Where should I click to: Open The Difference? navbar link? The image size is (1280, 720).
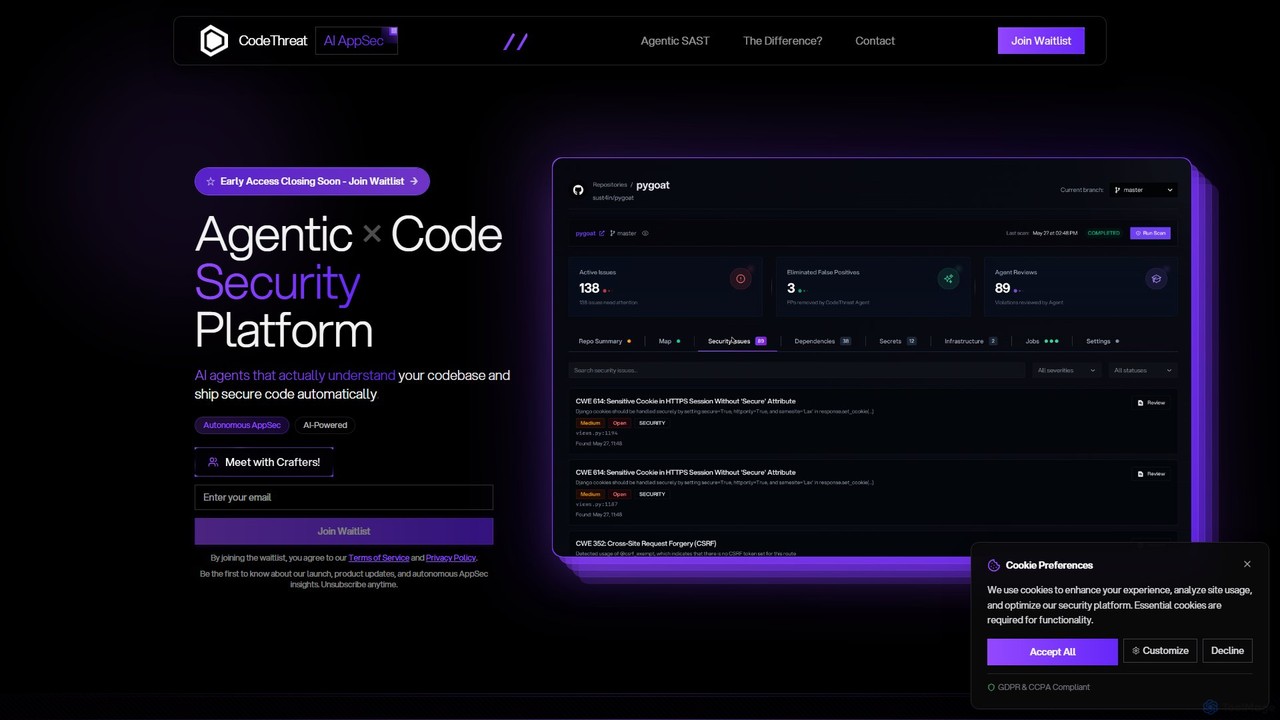click(x=782, y=41)
